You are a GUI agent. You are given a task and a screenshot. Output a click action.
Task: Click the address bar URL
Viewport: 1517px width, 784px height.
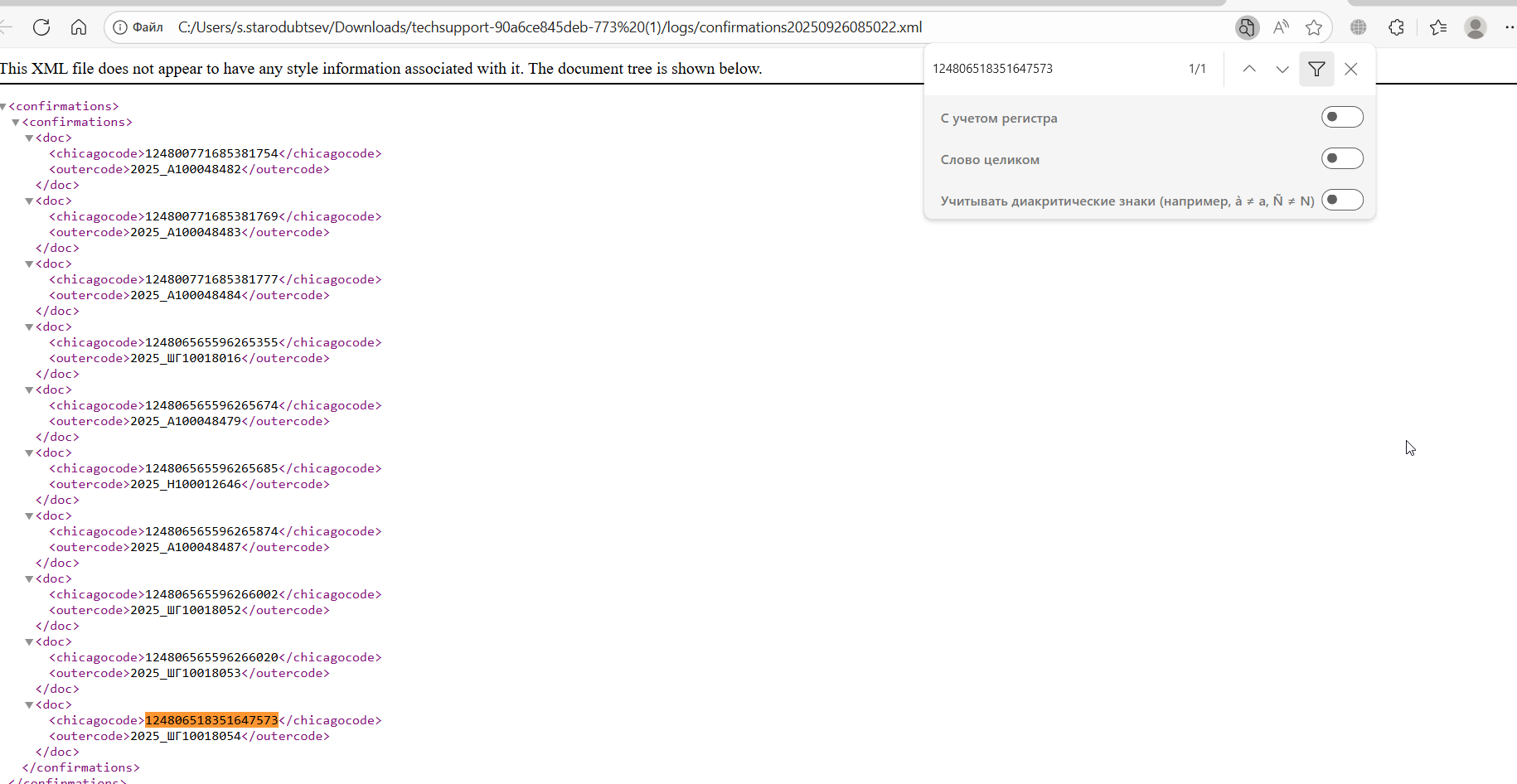tap(550, 27)
